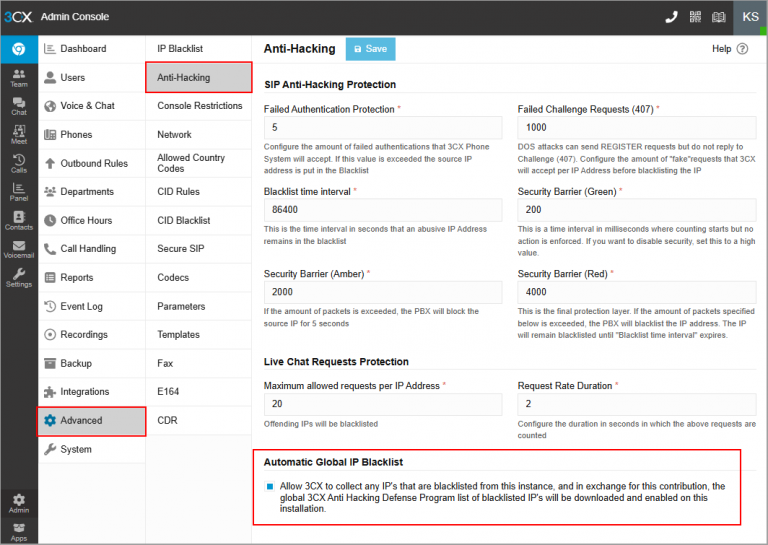
Task: Select Anti-Hacking submenu
Action: (199, 77)
